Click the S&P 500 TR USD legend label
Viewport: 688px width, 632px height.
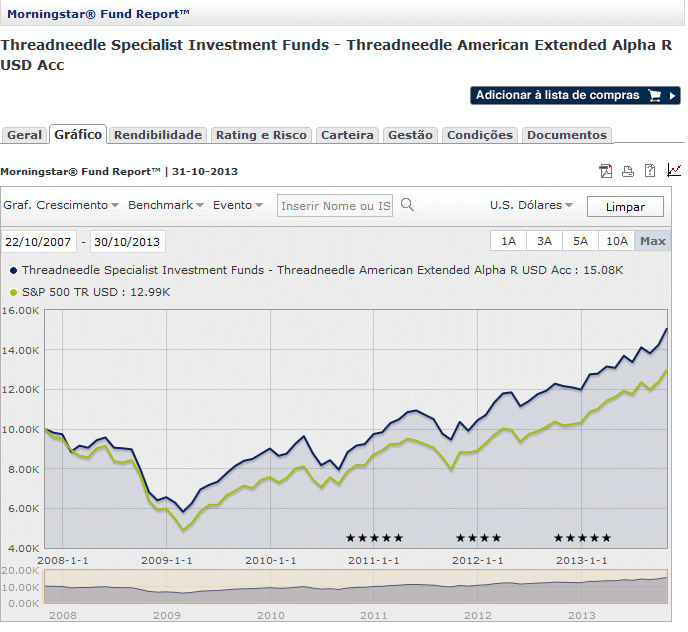tap(96, 292)
